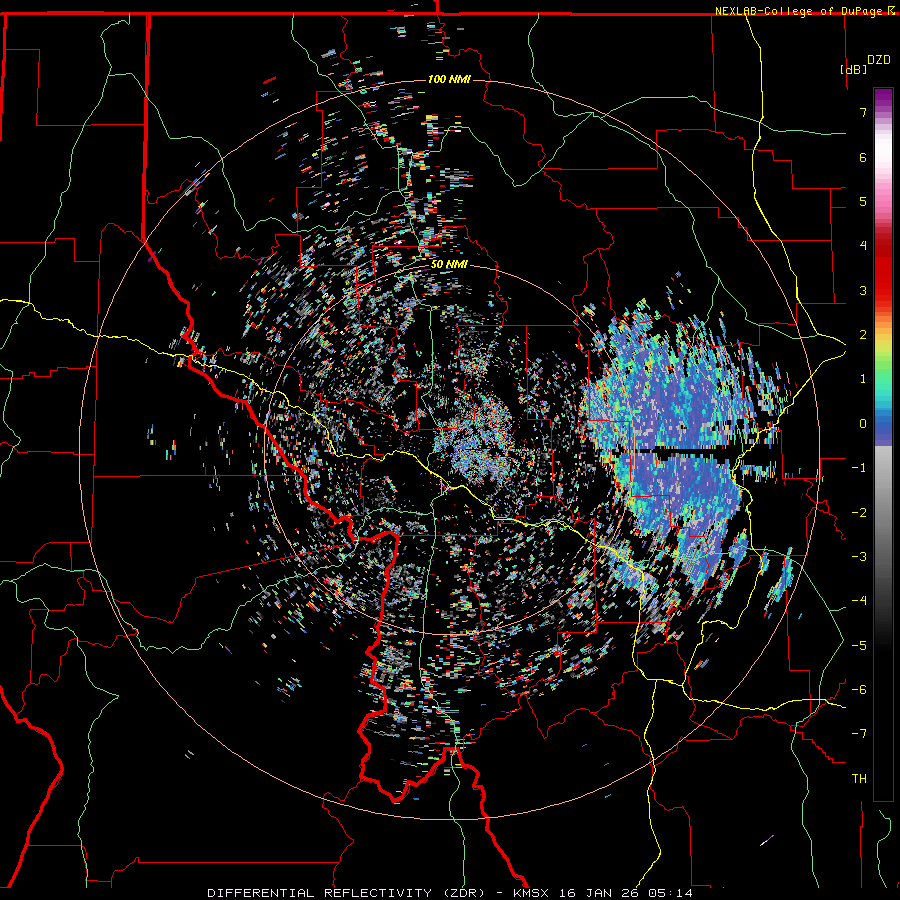This screenshot has height=900, width=900.
Task: Click the -3 value on color scale
Action: (859, 557)
